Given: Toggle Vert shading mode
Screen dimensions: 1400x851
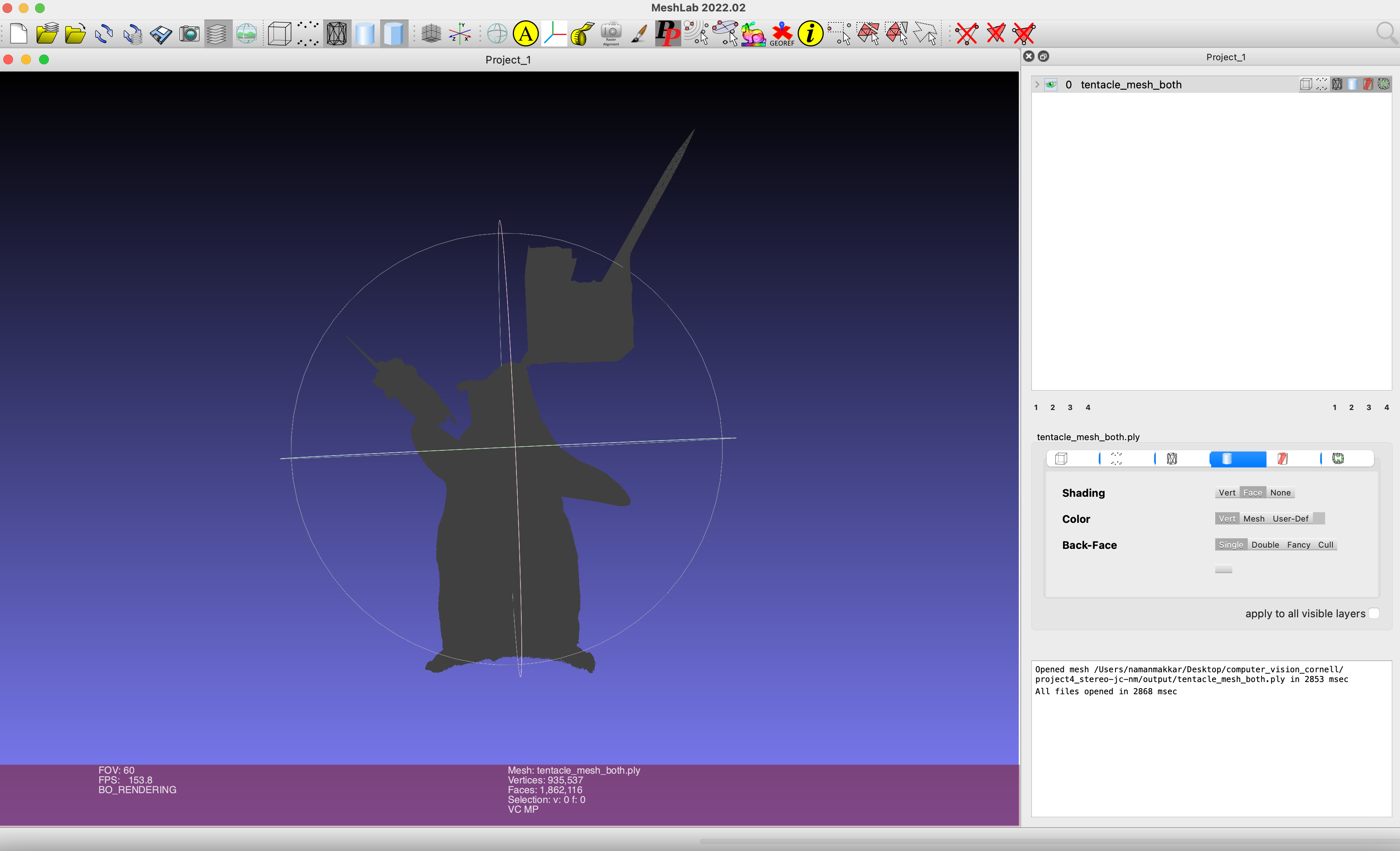Looking at the screenshot, I should (x=1225, y=492).
